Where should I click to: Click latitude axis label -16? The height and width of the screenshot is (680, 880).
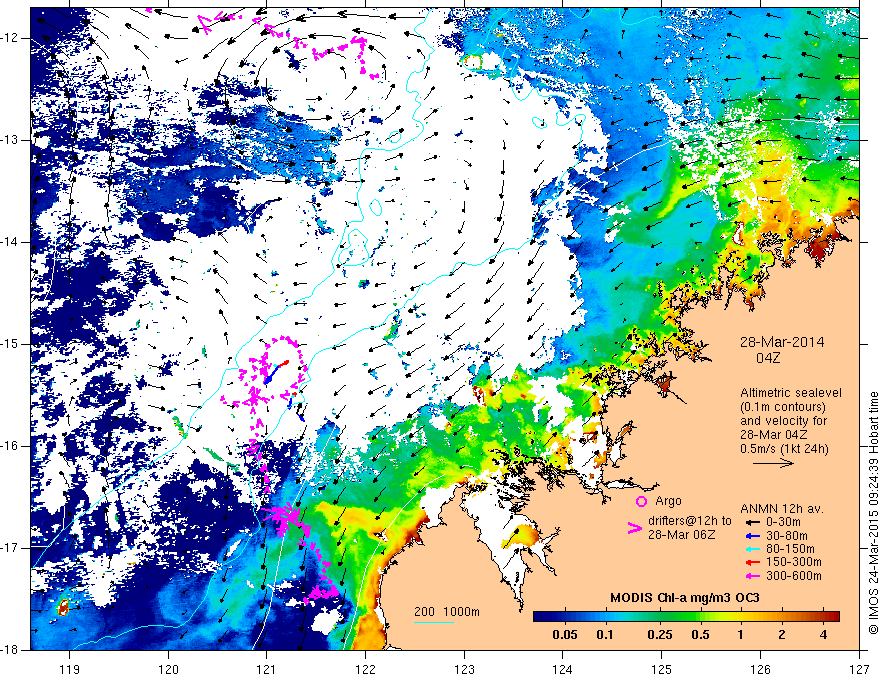(11, 446)
